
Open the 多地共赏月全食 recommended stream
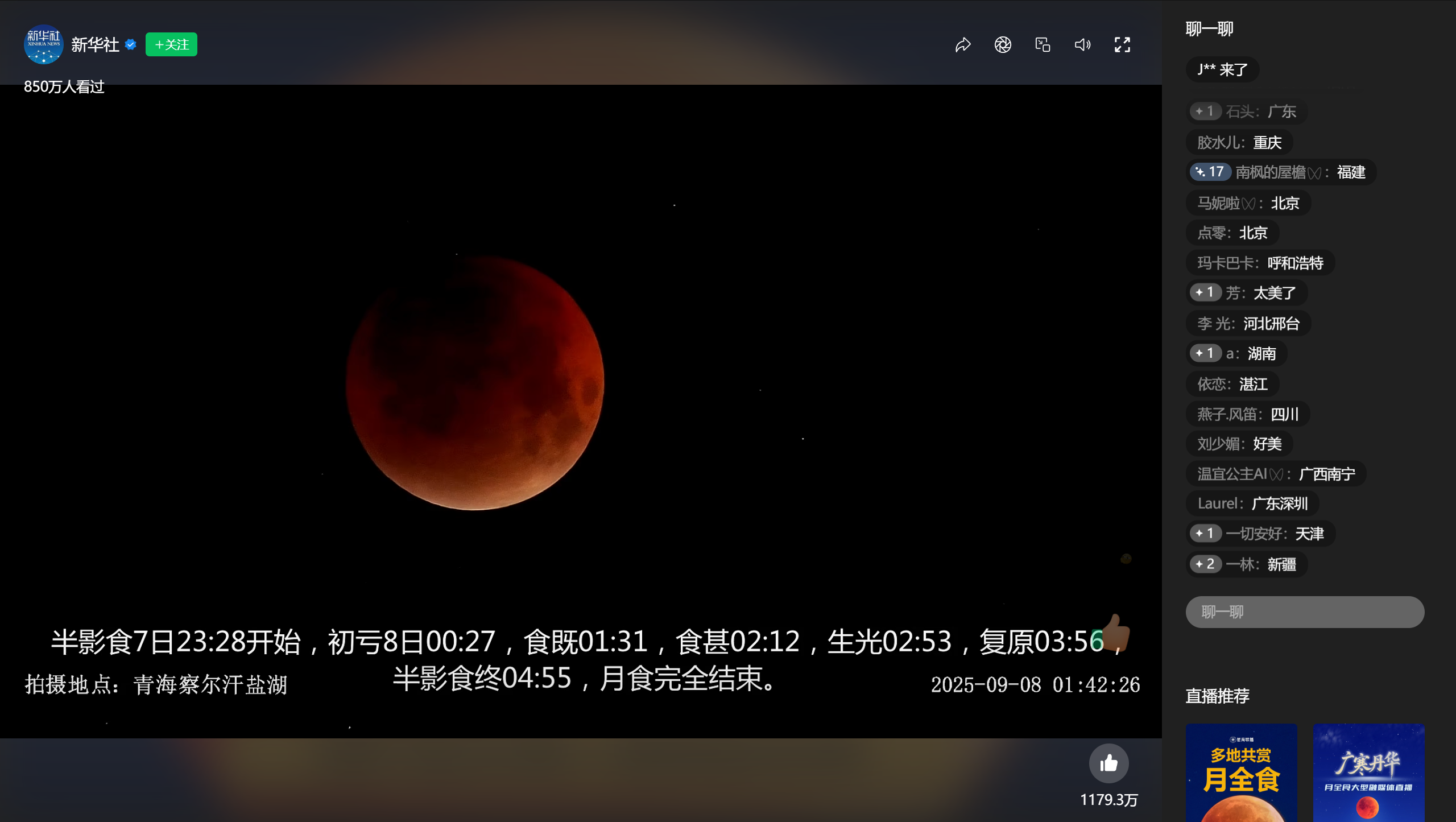[1241, 773]
